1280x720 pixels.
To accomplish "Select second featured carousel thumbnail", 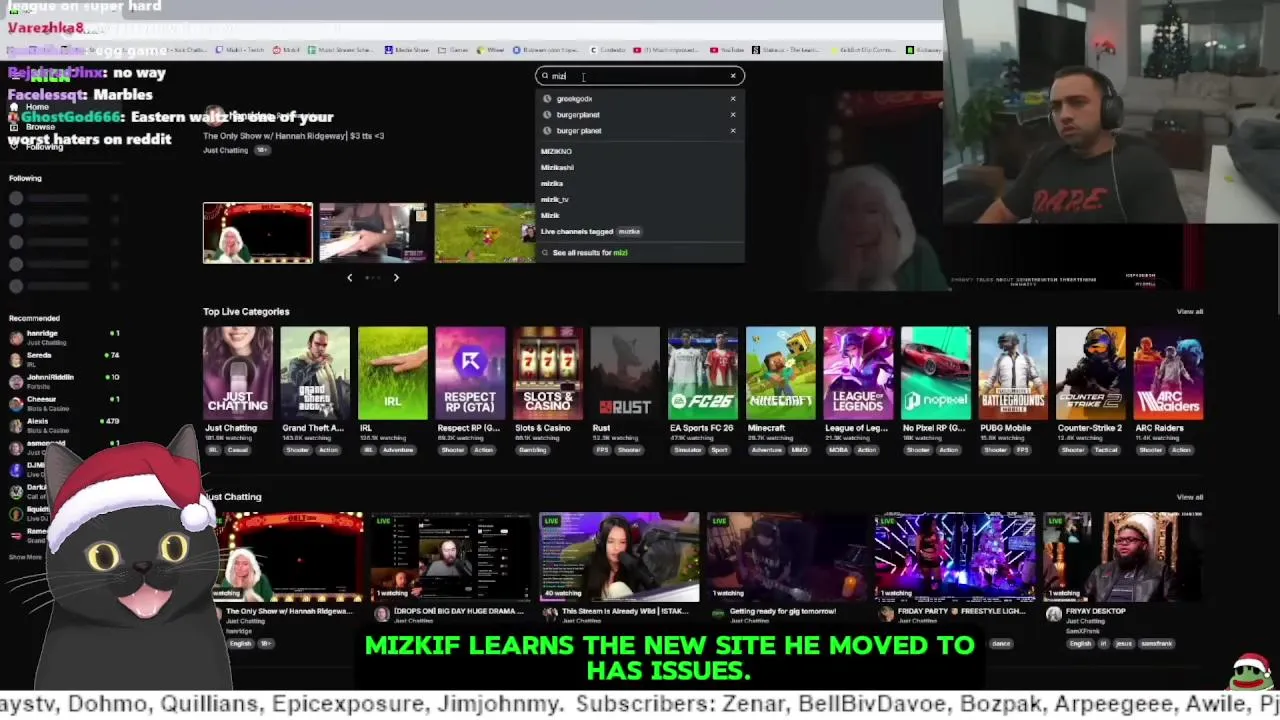I will pyautogui.click(x=373, y=233).
